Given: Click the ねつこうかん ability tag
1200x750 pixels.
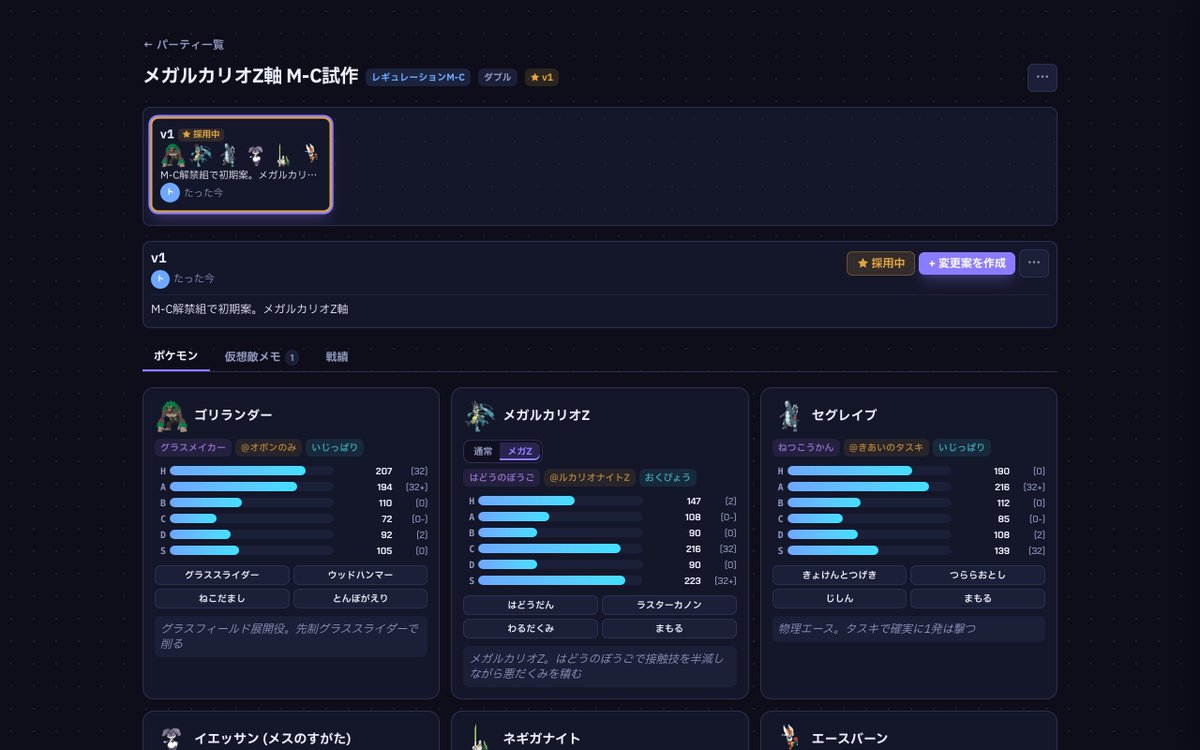Looking at the screenshot, I should coord(806,448).
